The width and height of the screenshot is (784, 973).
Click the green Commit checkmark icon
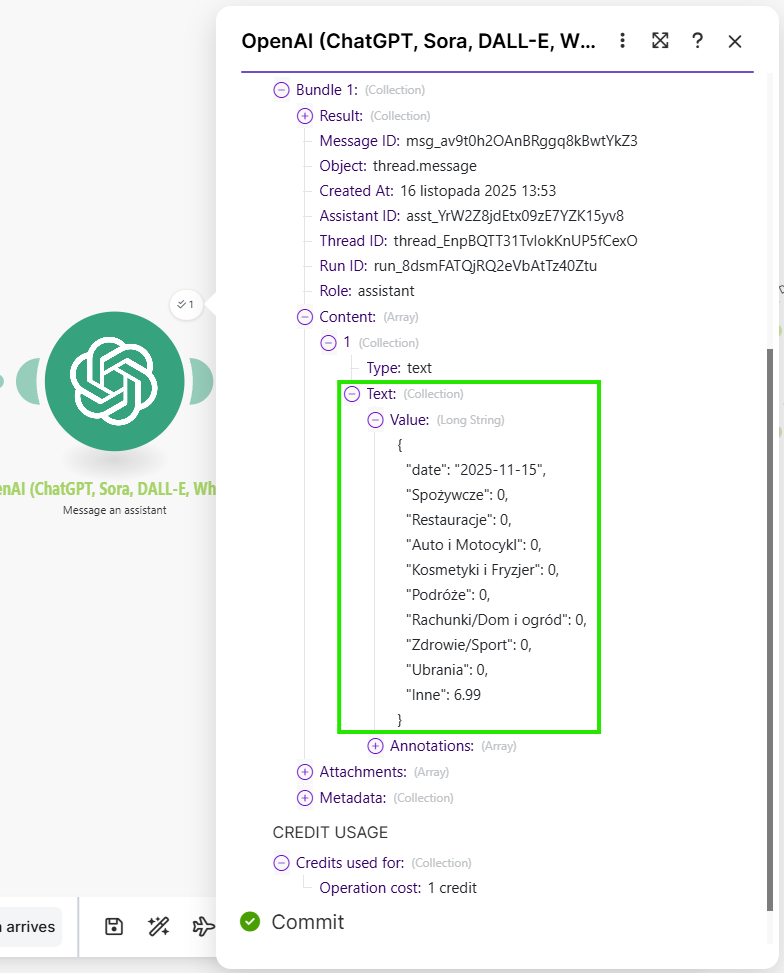[250, 921]
